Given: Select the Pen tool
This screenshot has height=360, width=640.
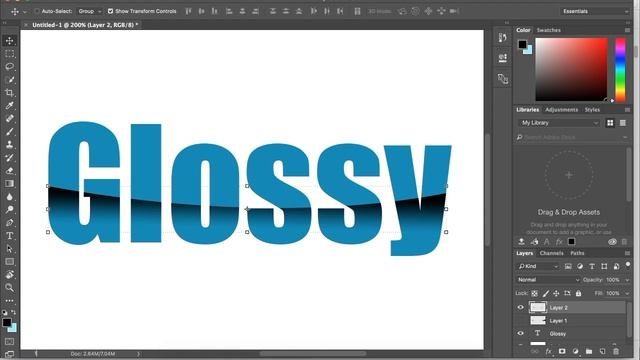Looking at the screenshot, I should click(x=9, y=223).
